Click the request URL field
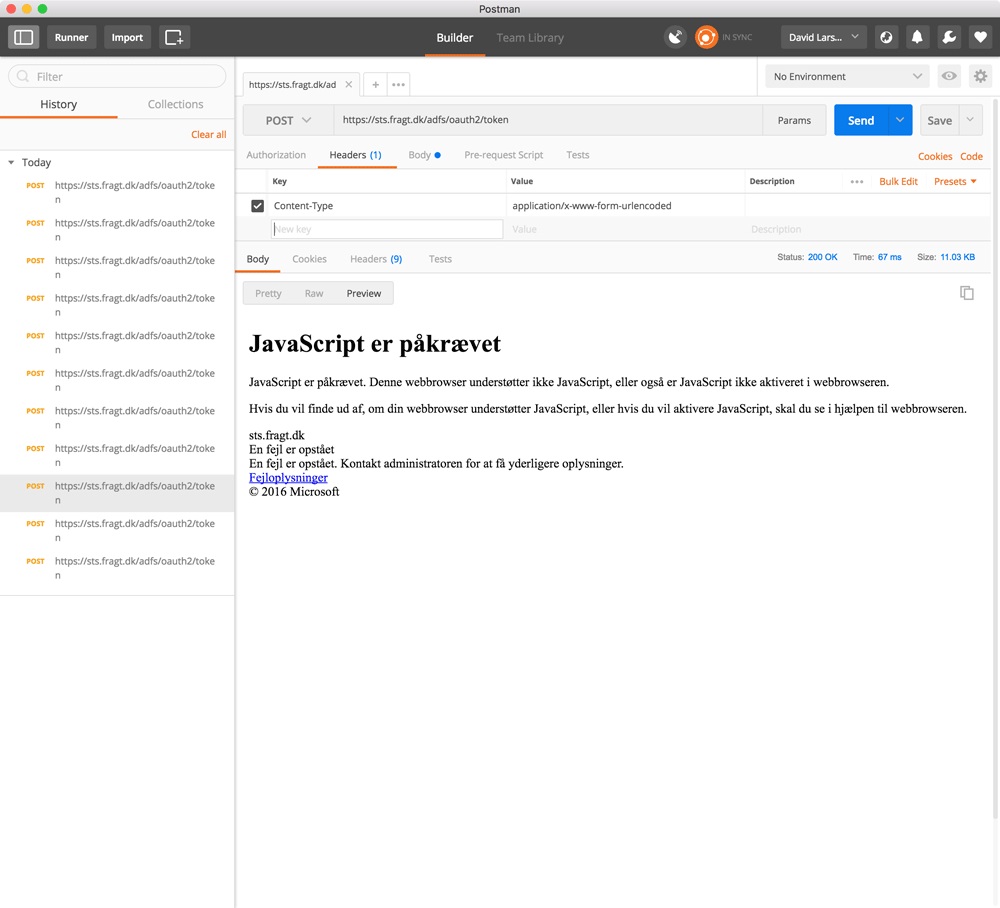The image size is (1000, 908). tap(548, 120)
